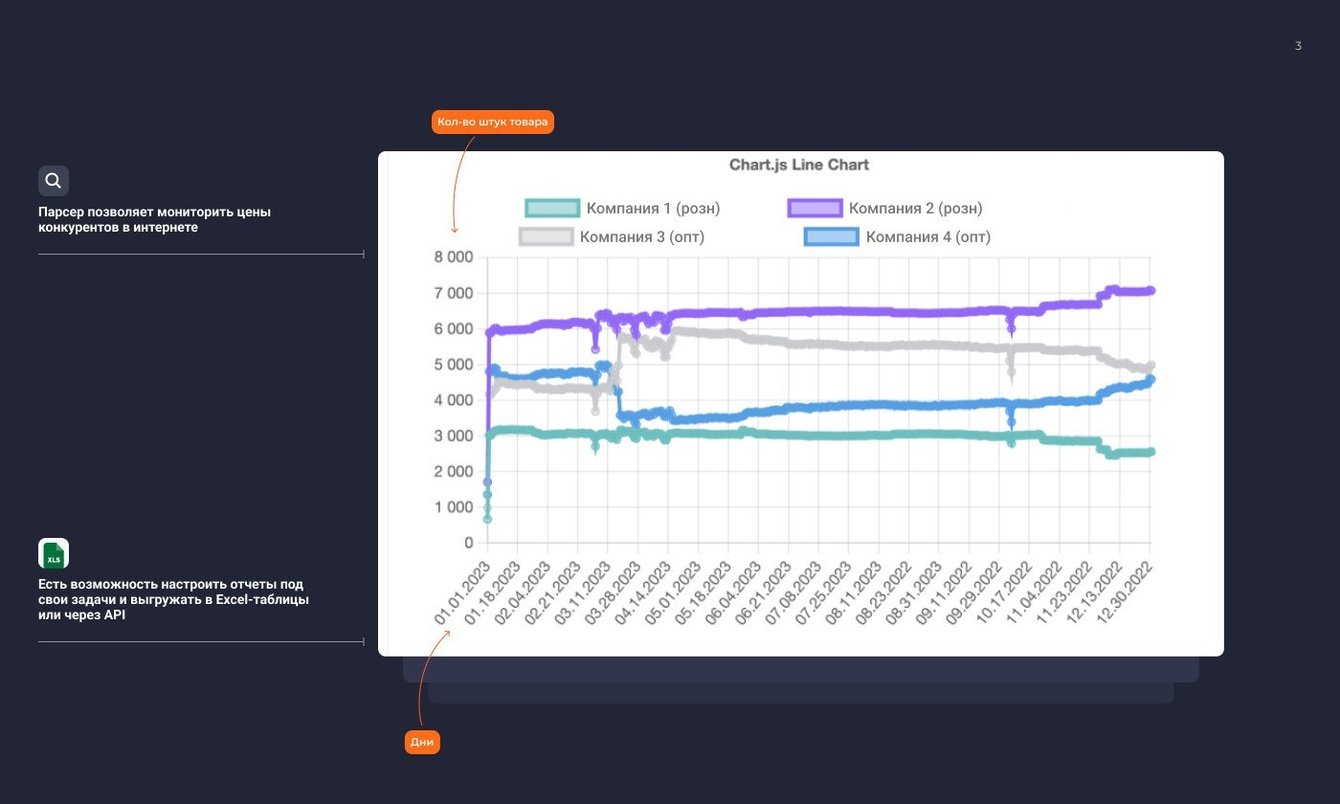Click the Компания 1 (розн) legend label
The height and width of the screenshot is (804, 1340).
(x=653, y=208)
